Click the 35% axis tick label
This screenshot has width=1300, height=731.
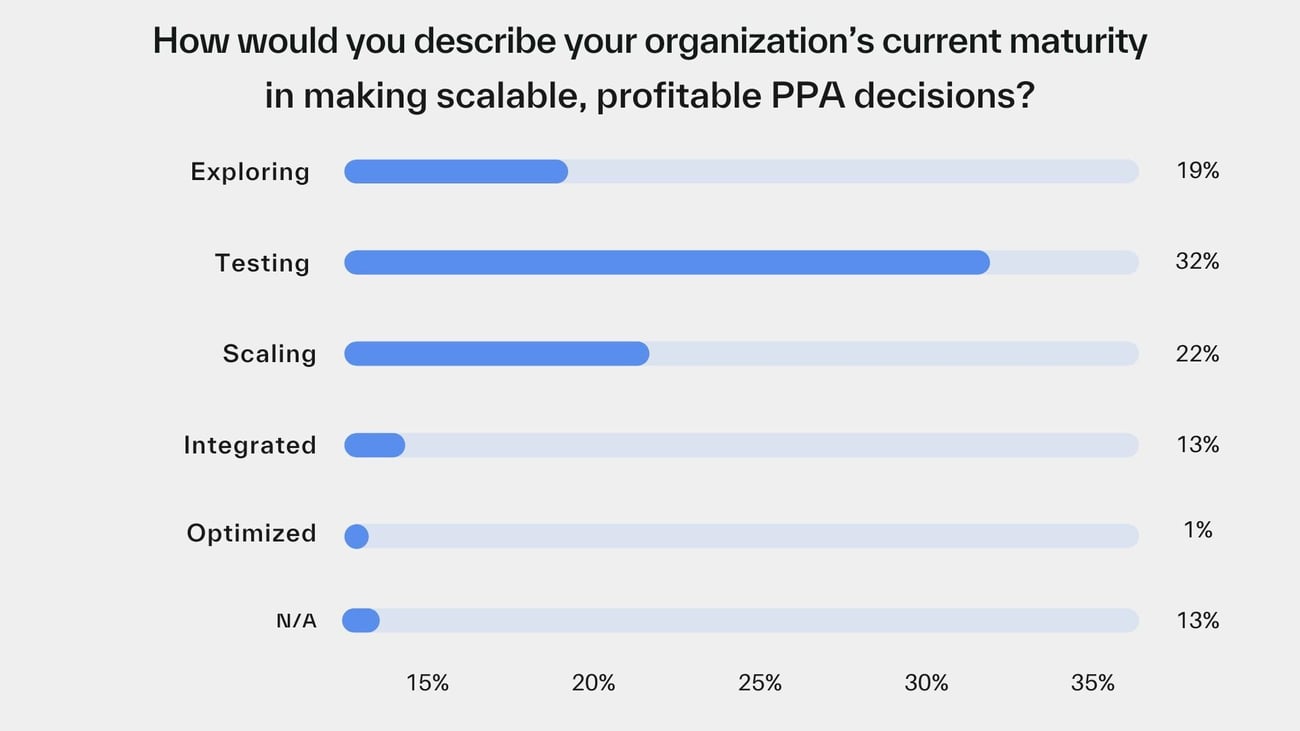(1092, 683)
